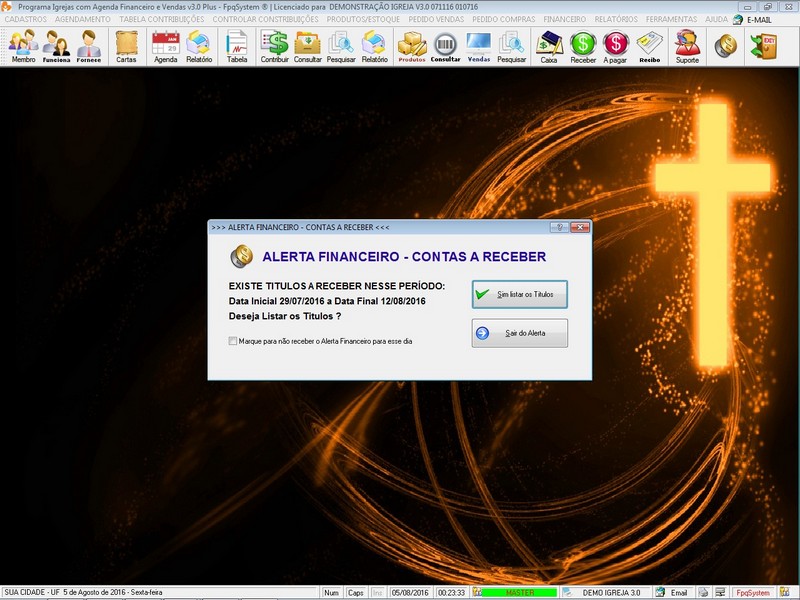Check the box to stop today's Alerta Financeiro
Viewport: 800px width, 600px height.
pos(233,341)
